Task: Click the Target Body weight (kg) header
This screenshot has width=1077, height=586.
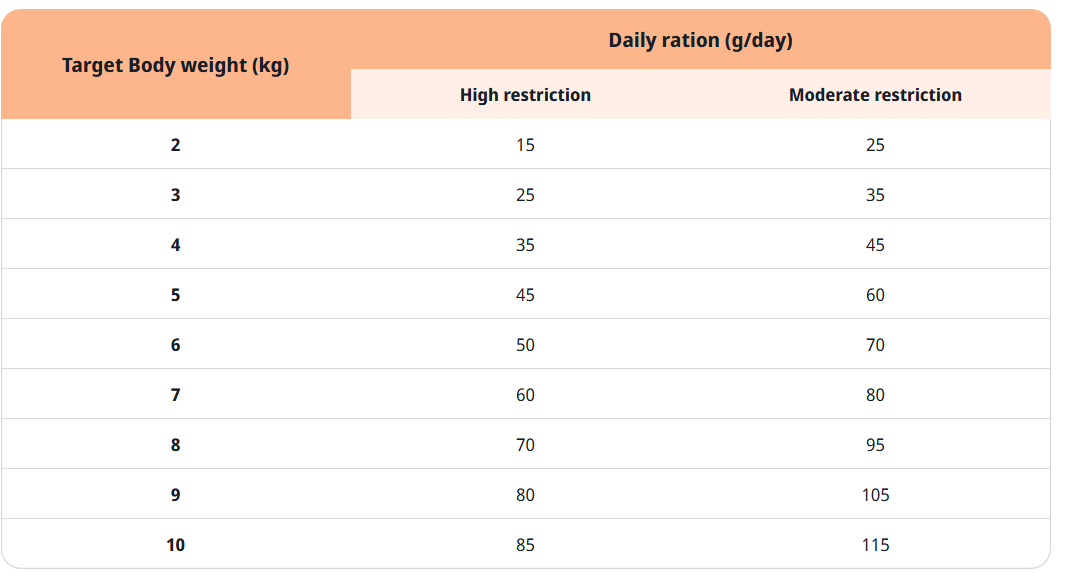Action: coord(176,66)
